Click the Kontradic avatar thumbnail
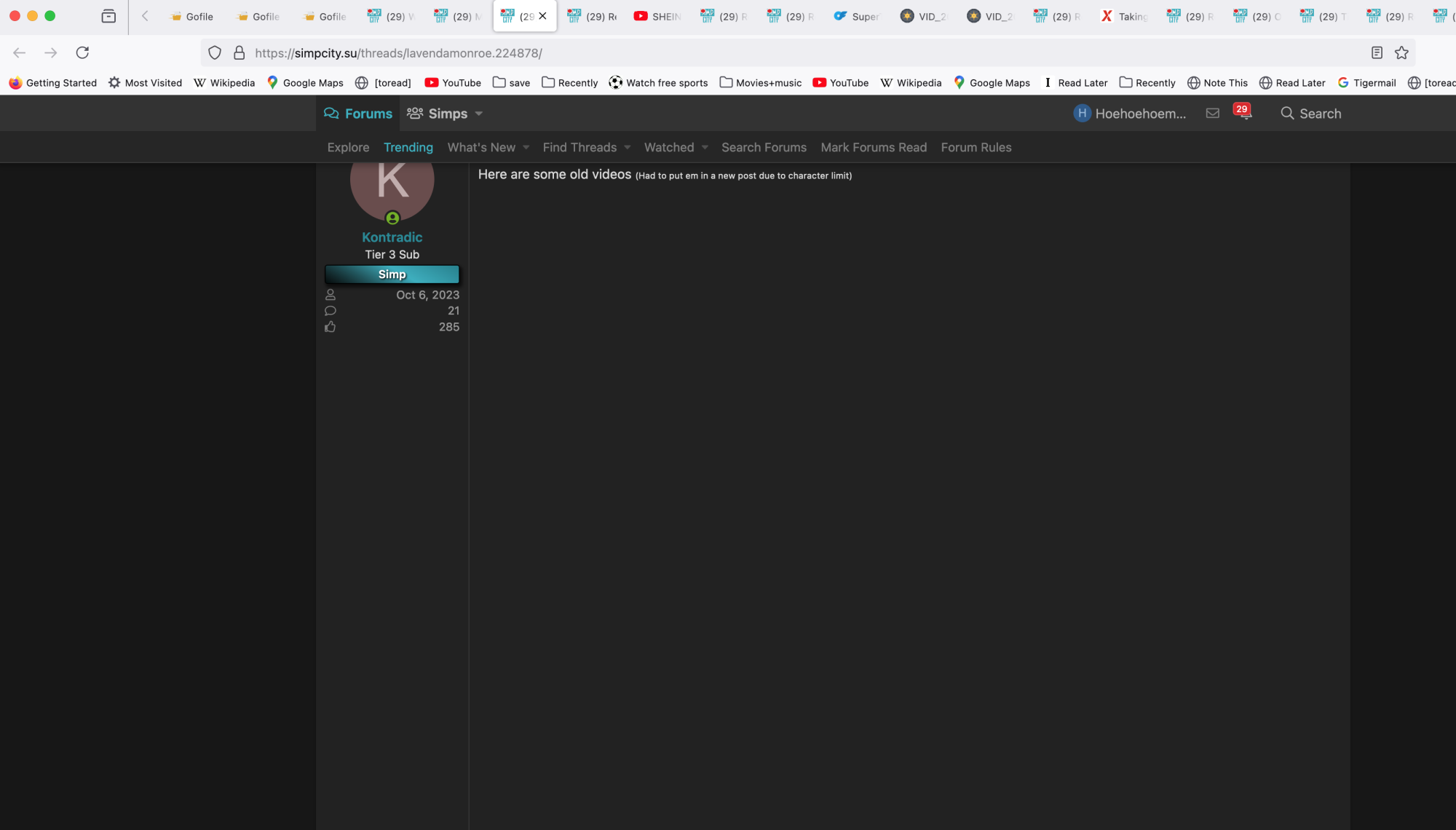The height and width of the screenshot is (830, 1456). point(392,188)
